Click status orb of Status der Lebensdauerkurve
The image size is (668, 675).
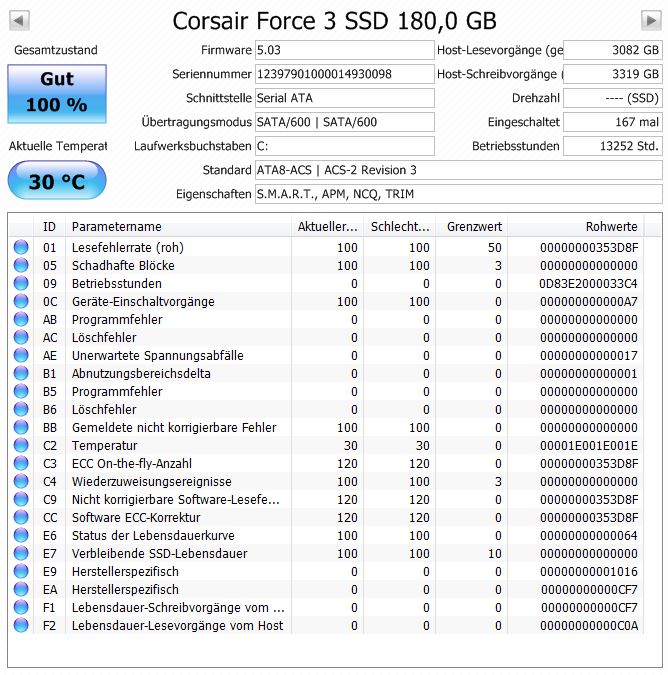[x=21, y=535]
